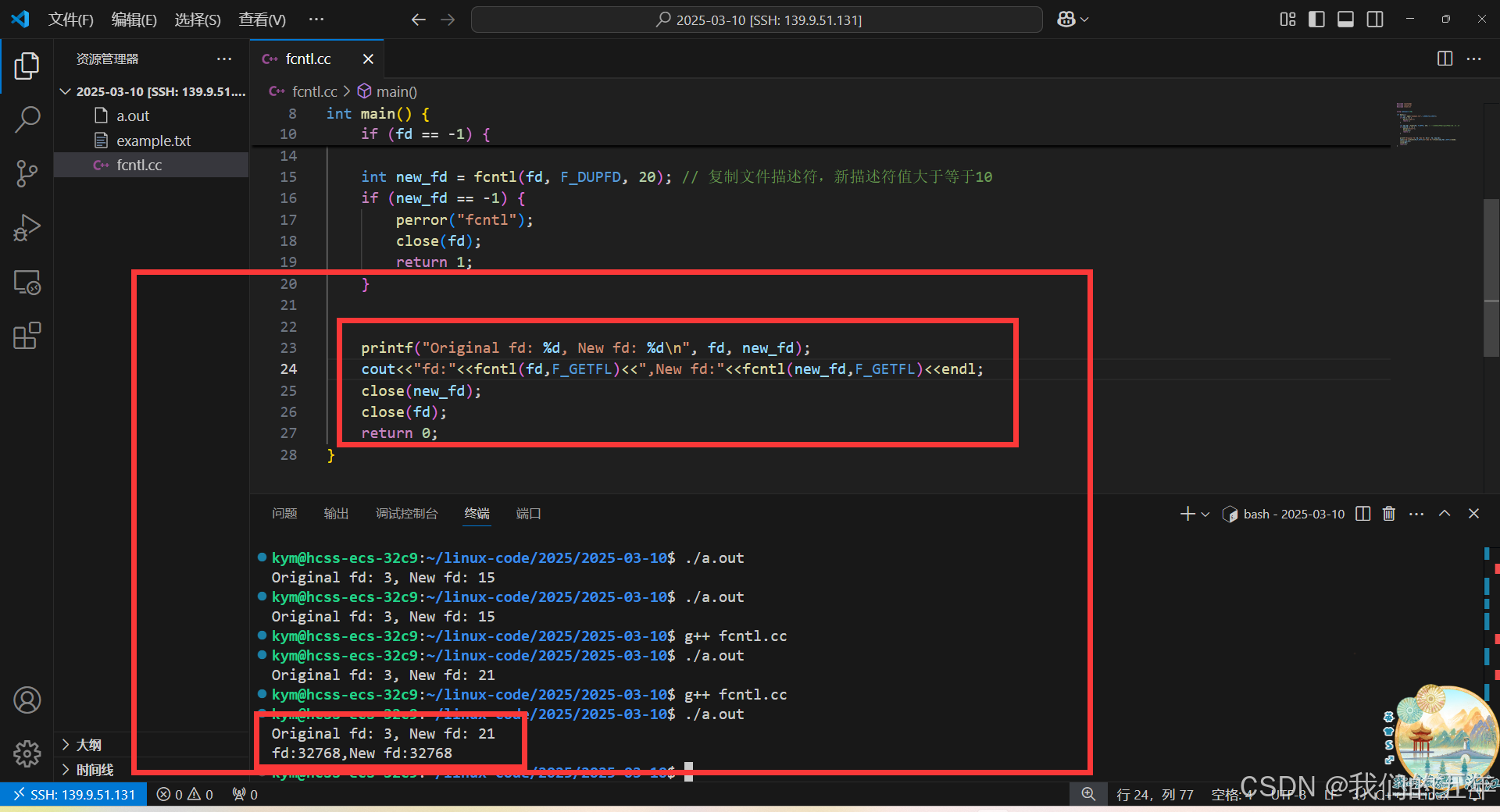Click the SSH remote status indicator
Viewport: 1500px width, 812px height.
pos(73,794)
